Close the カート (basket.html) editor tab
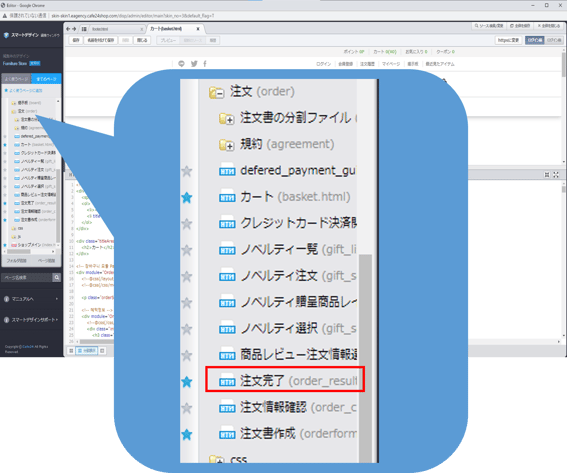567x473 pixels. point(198,29)
